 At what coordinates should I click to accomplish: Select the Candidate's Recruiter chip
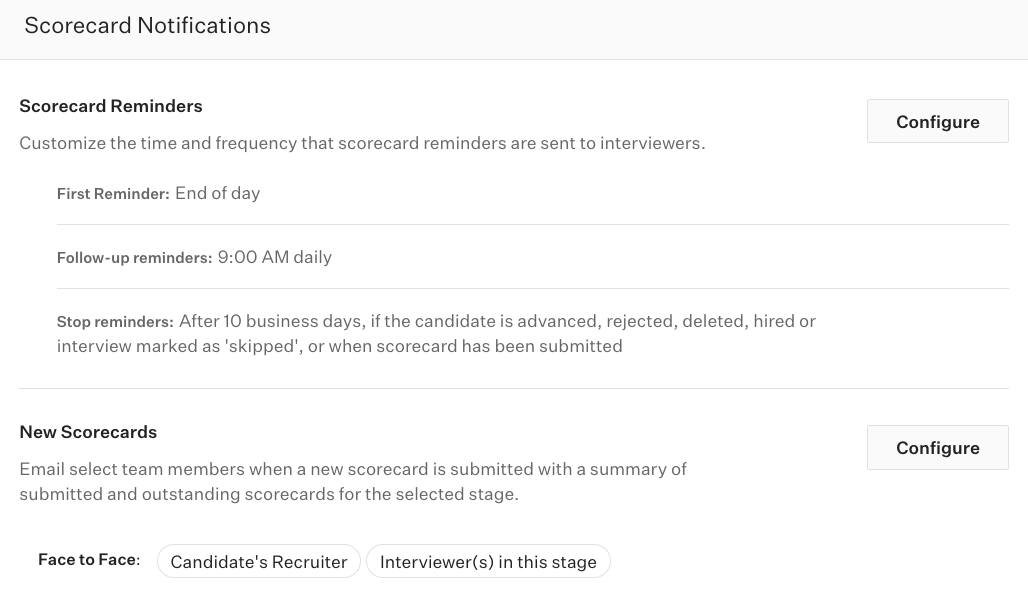(259, 562)
